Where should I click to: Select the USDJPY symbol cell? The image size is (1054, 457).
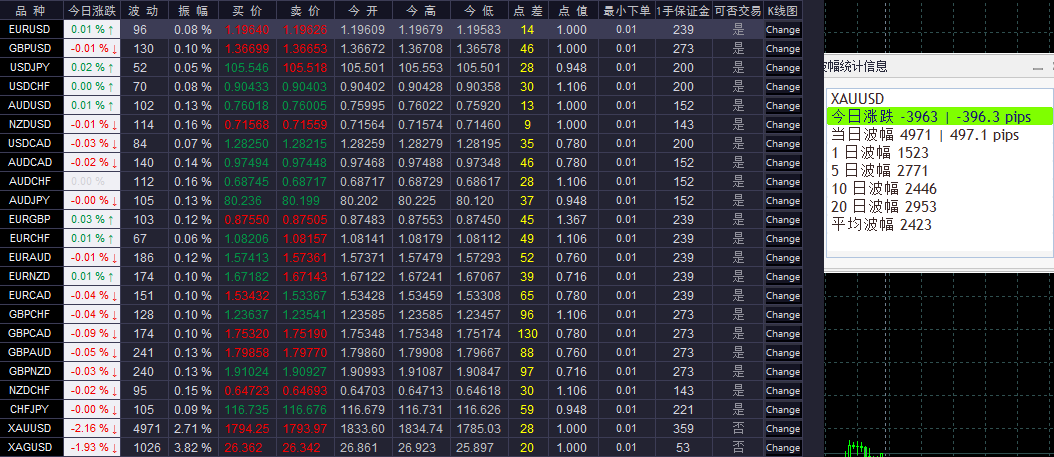(x=30, y=68)
